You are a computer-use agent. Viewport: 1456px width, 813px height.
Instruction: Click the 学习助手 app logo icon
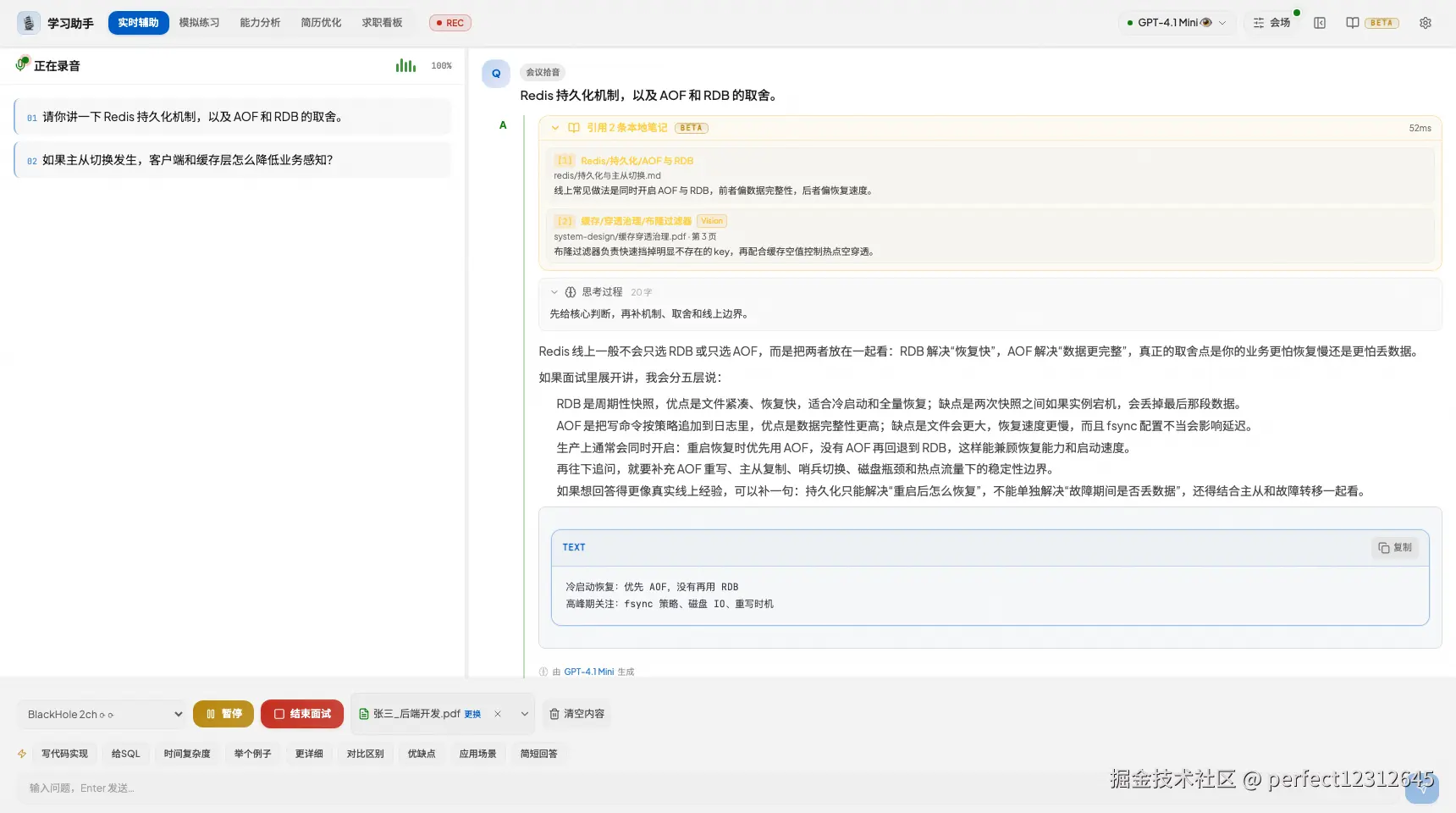pos(28,23)
